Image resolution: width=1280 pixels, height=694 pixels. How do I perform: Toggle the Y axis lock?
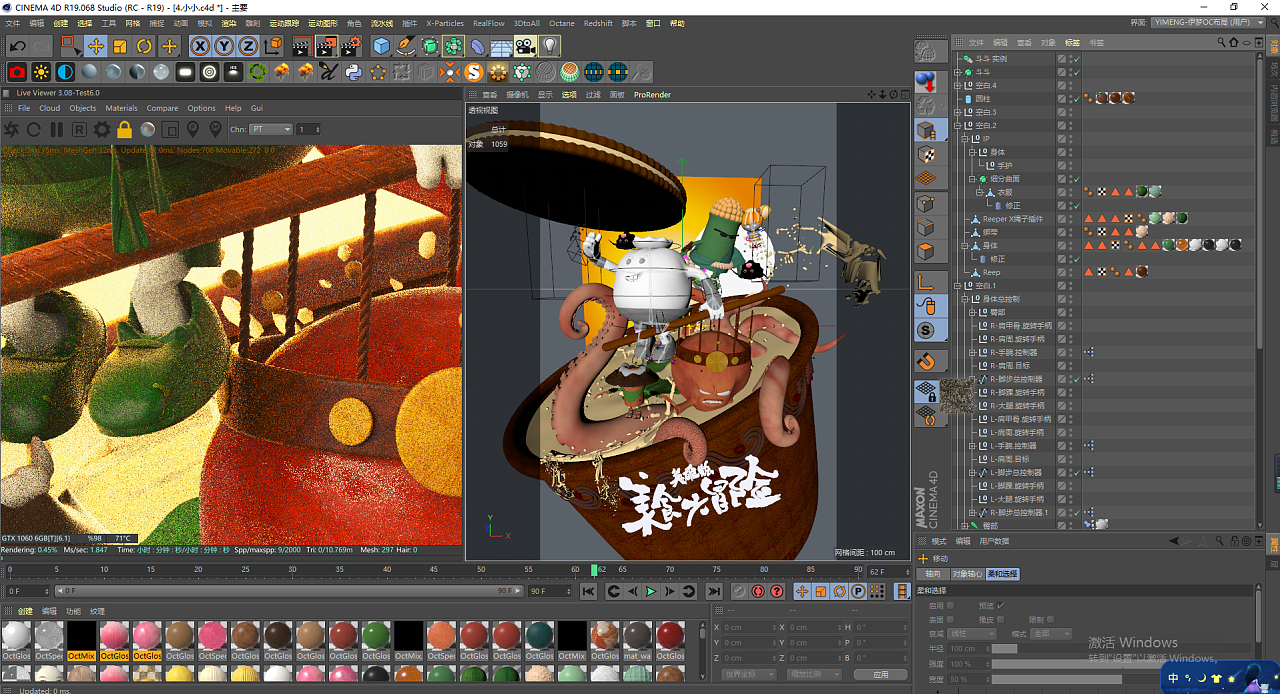(224, 46)
